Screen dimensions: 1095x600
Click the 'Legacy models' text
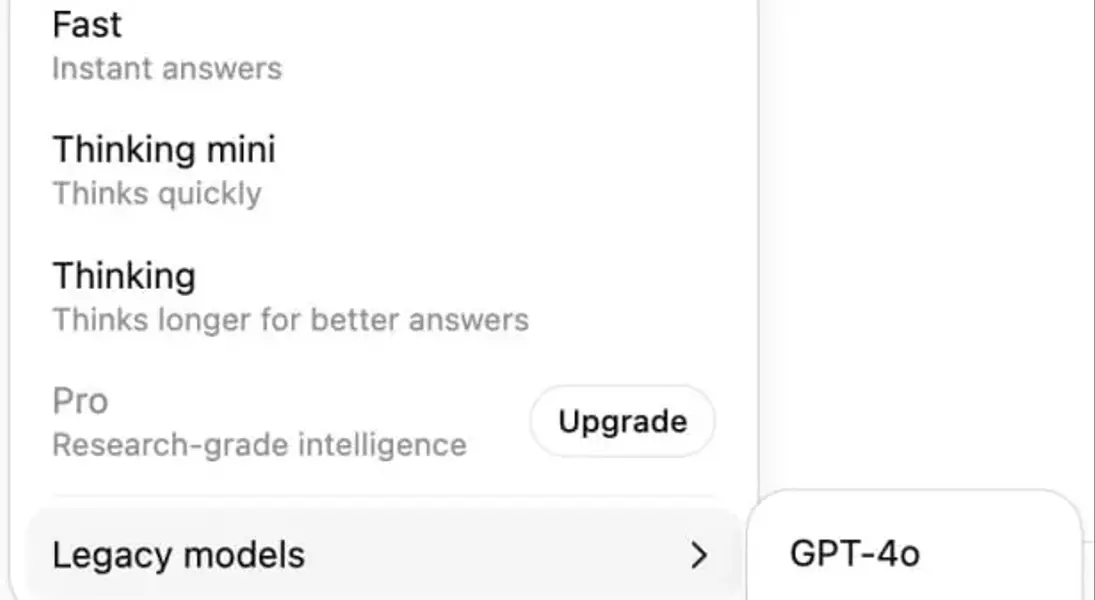(178, 555)
